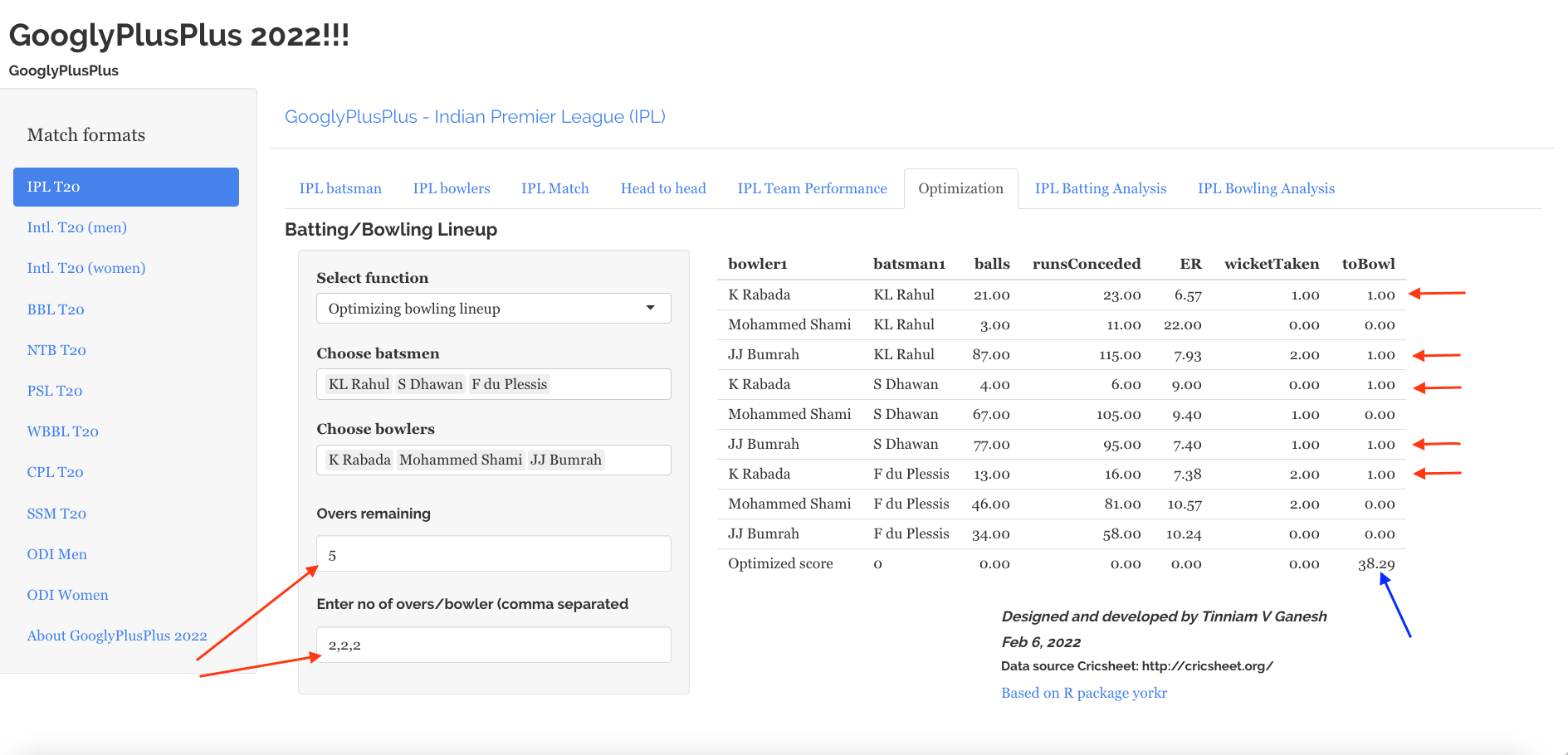This screenshot has height=755, width=1568.
Task: Click the Overs remaining input field
Action: pyautogui.click(x=493, y=554)
